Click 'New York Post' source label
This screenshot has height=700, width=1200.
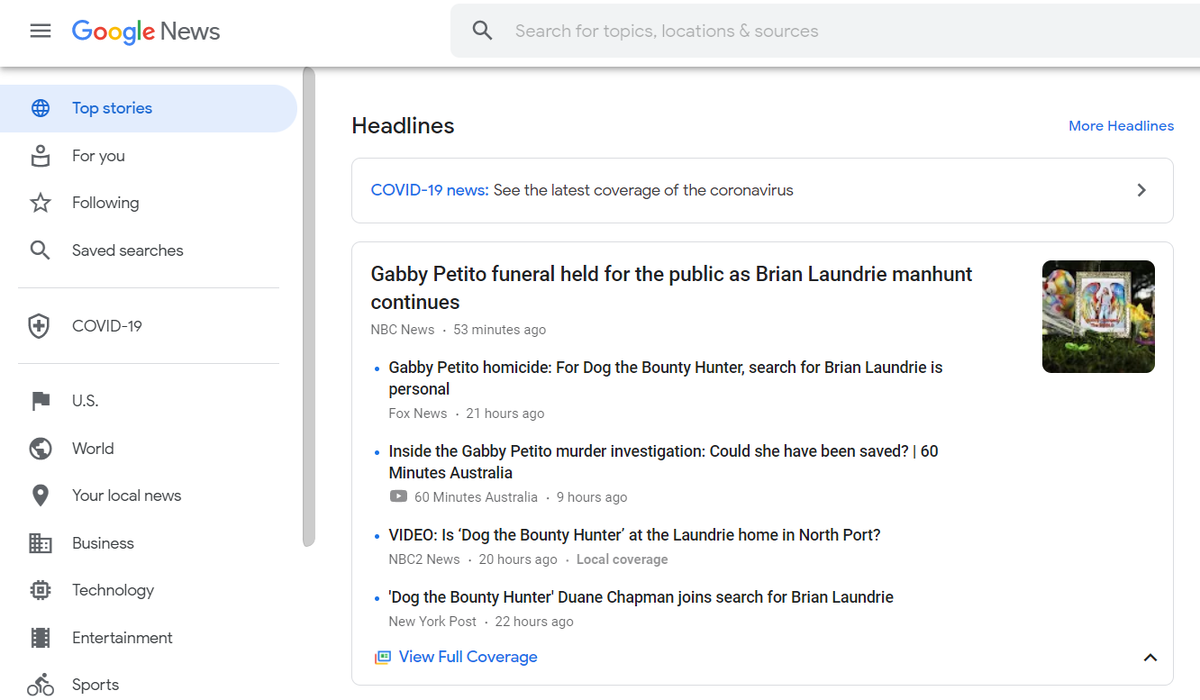(x=433, y=622)
